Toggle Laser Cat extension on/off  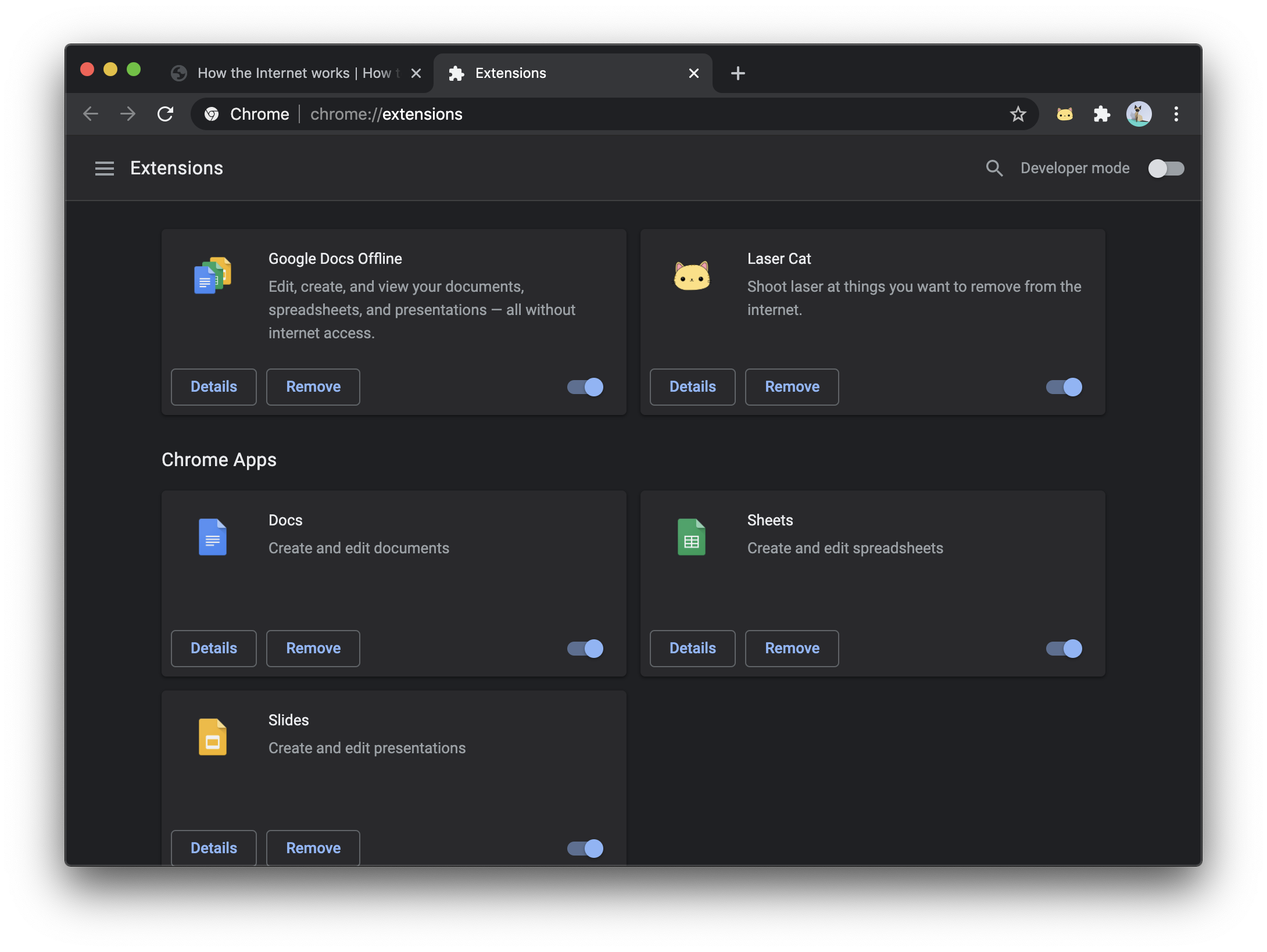pyautogui.click(x=1064, y=386)
